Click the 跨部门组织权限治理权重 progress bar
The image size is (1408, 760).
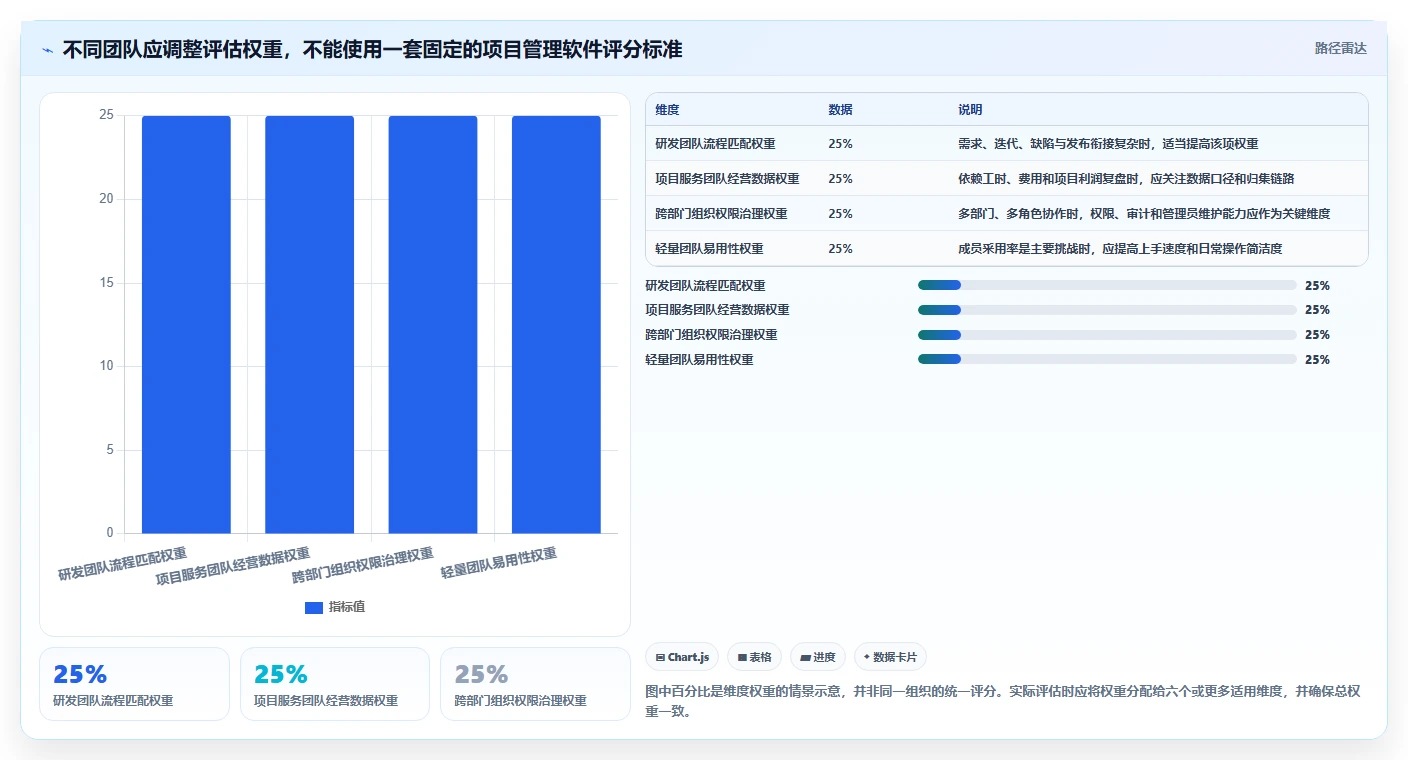point(1107,335)
